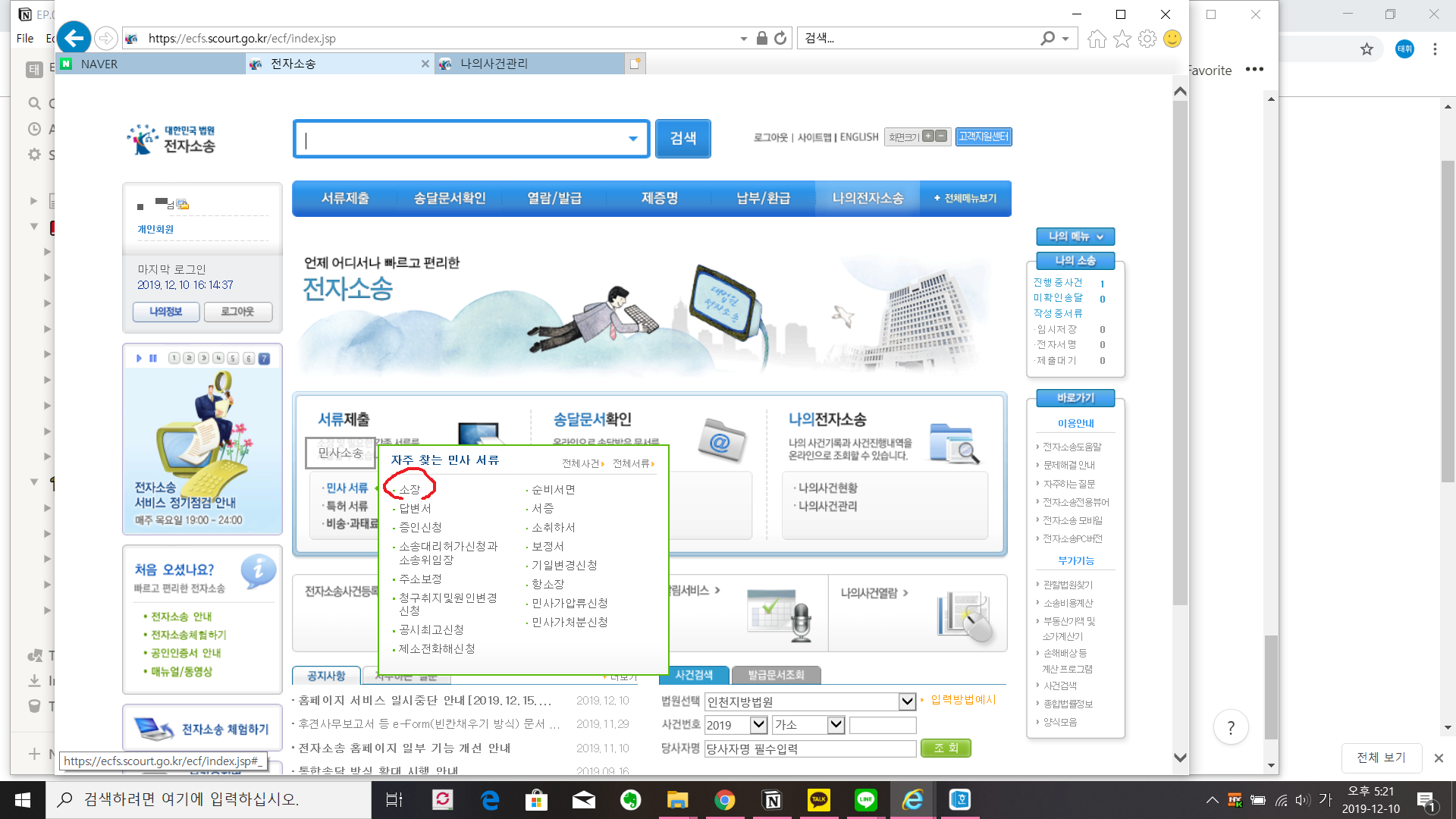
Task: Expand the IE search provider dropdown arrow
Action: (x=1065, y=39)
